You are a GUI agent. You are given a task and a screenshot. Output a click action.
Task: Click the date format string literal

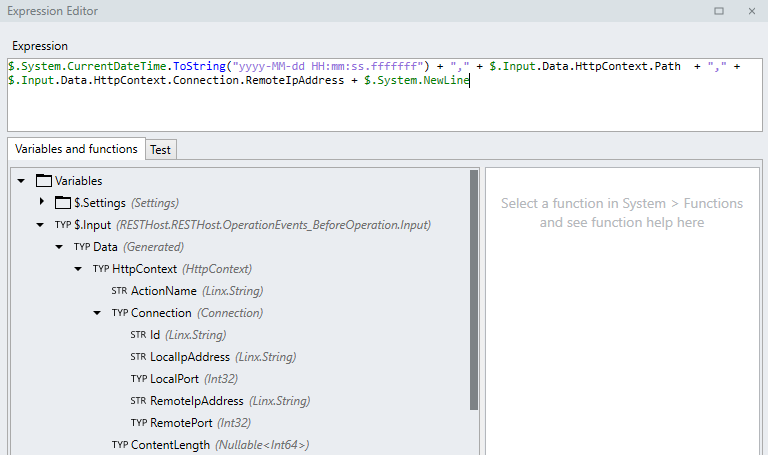coord(328,66)
